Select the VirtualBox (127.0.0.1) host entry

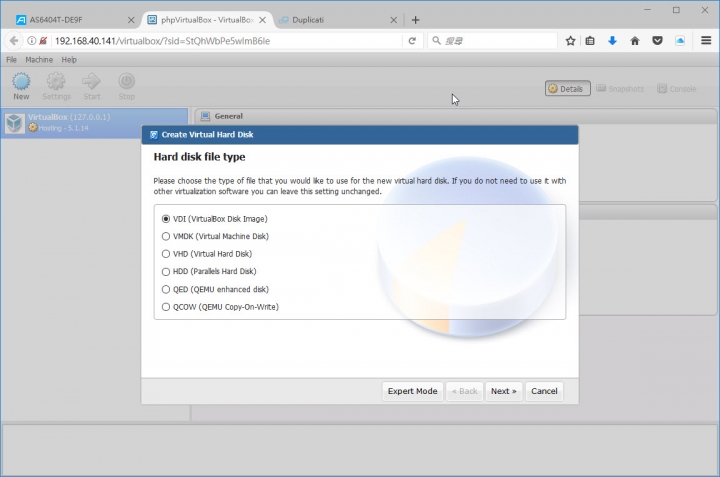pyautogui.click(x=95, y=123)
